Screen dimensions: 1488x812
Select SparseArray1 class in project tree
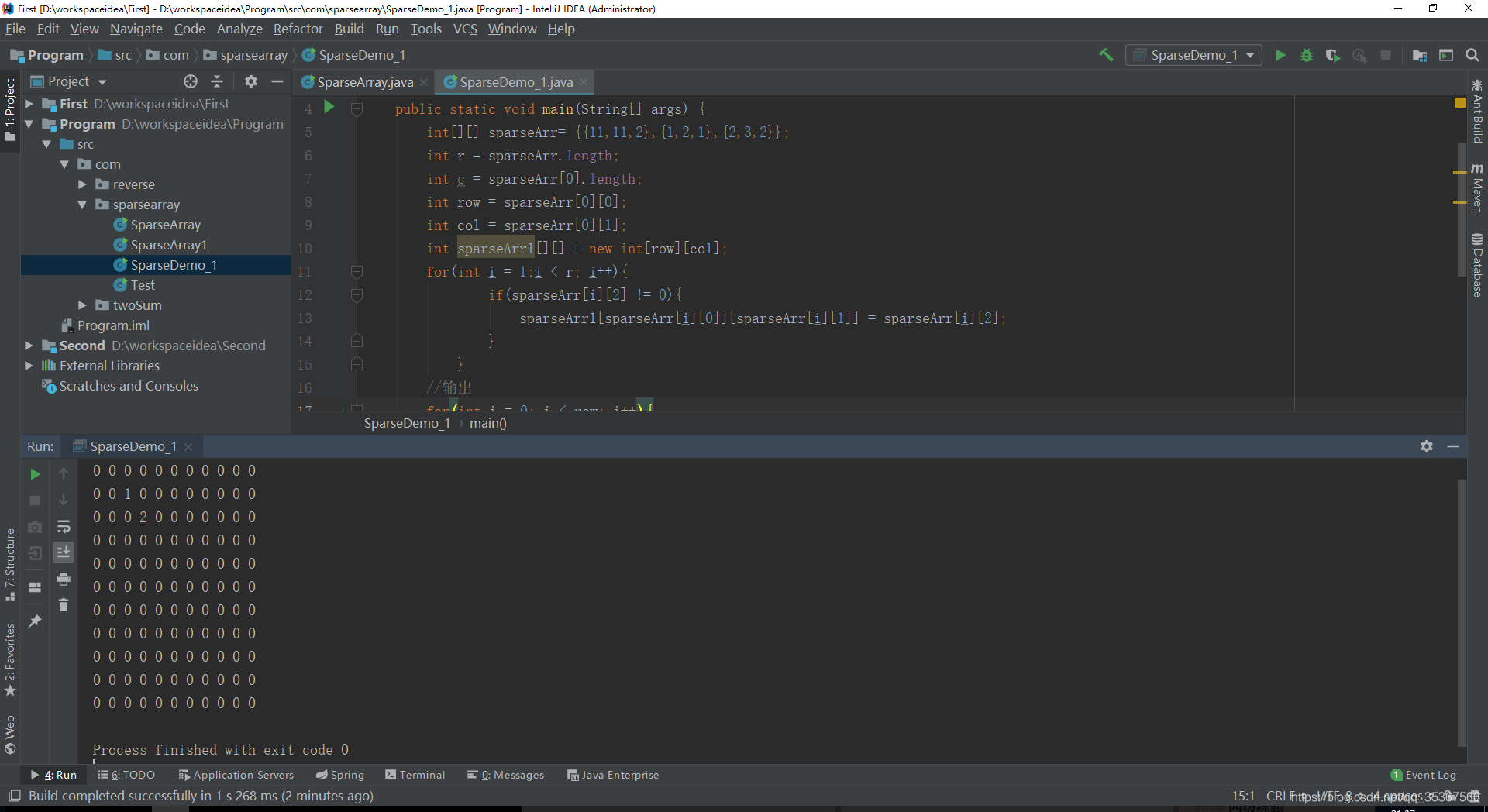tap(168, 245)
